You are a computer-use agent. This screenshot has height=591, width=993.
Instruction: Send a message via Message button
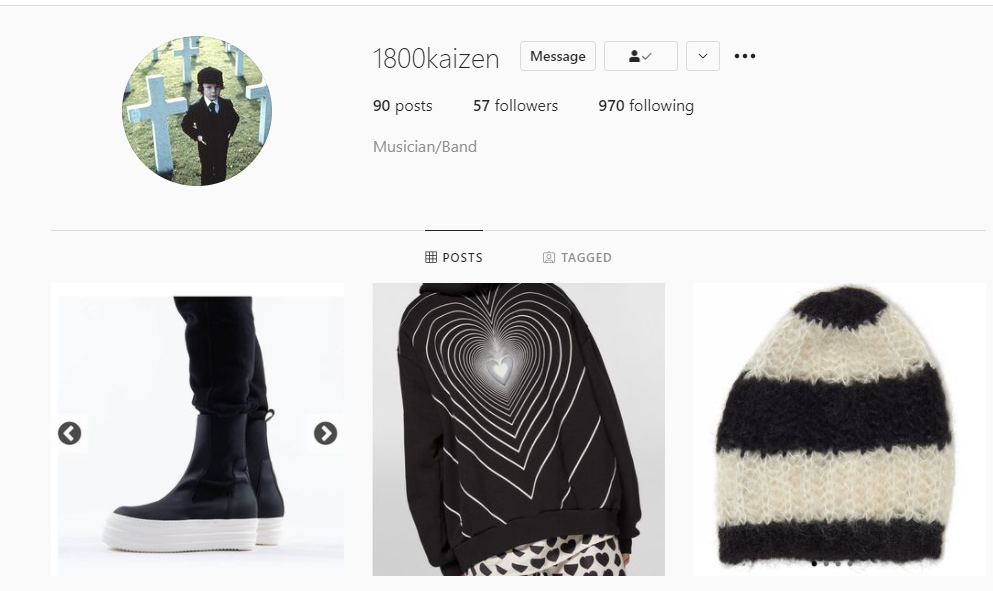(x=557, y=56)
